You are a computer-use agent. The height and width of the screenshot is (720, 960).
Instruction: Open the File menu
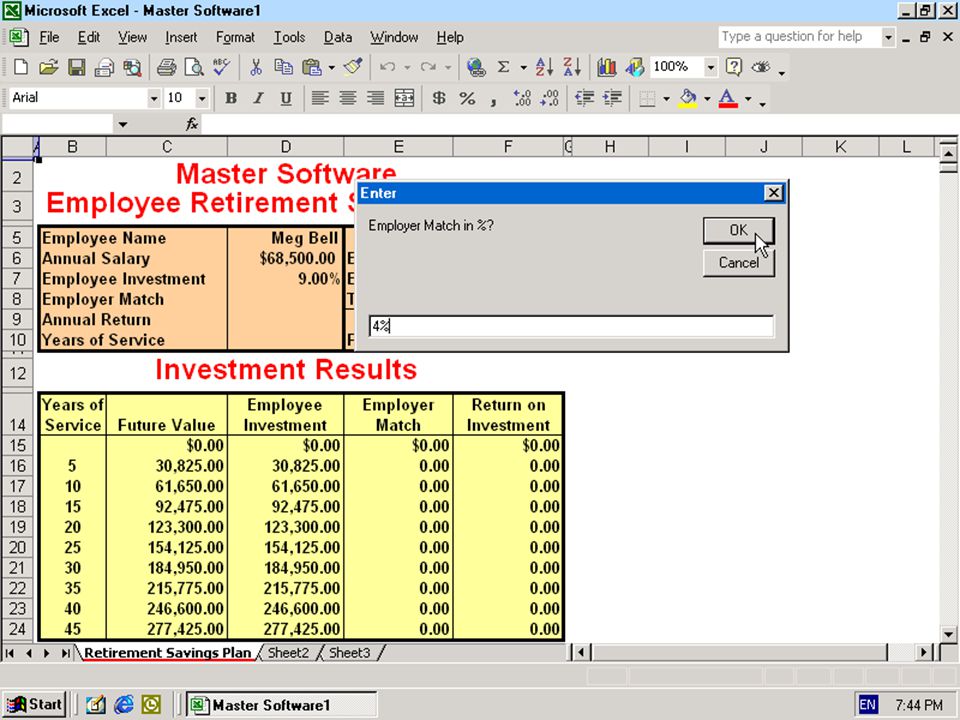[49, 37]
